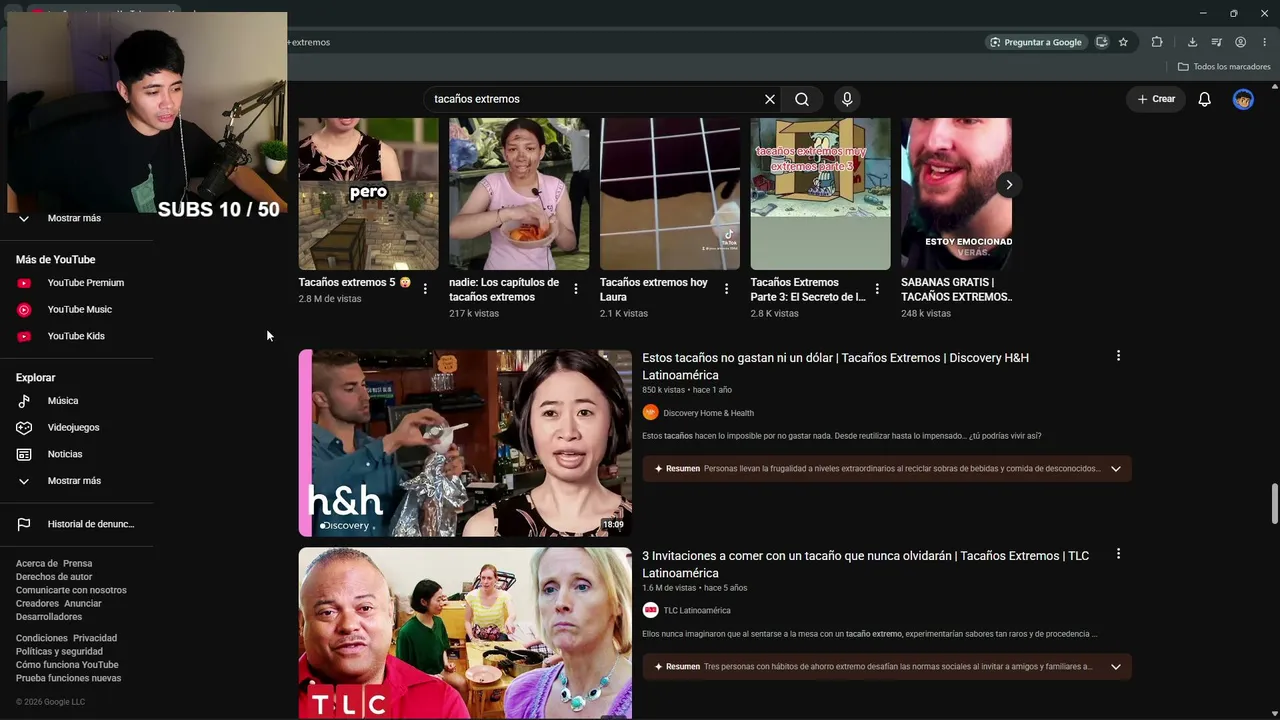Open the YouTube account avatar menu

(x=1243, y=99)
